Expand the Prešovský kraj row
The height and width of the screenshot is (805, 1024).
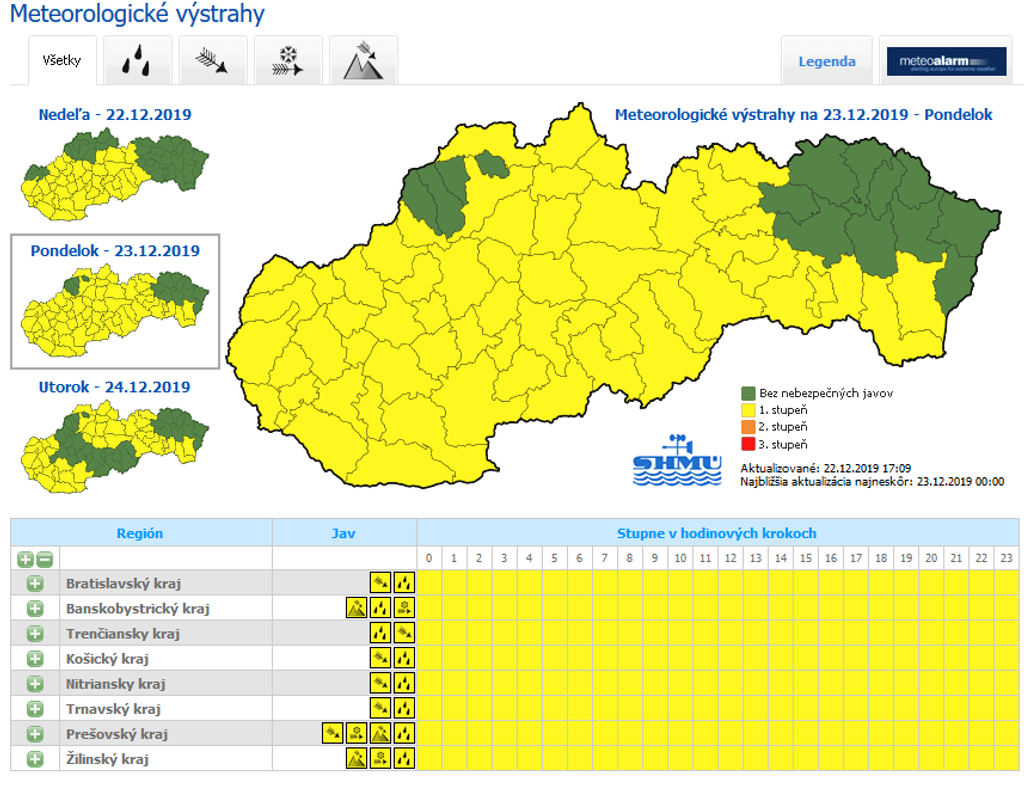pos(35,734)
